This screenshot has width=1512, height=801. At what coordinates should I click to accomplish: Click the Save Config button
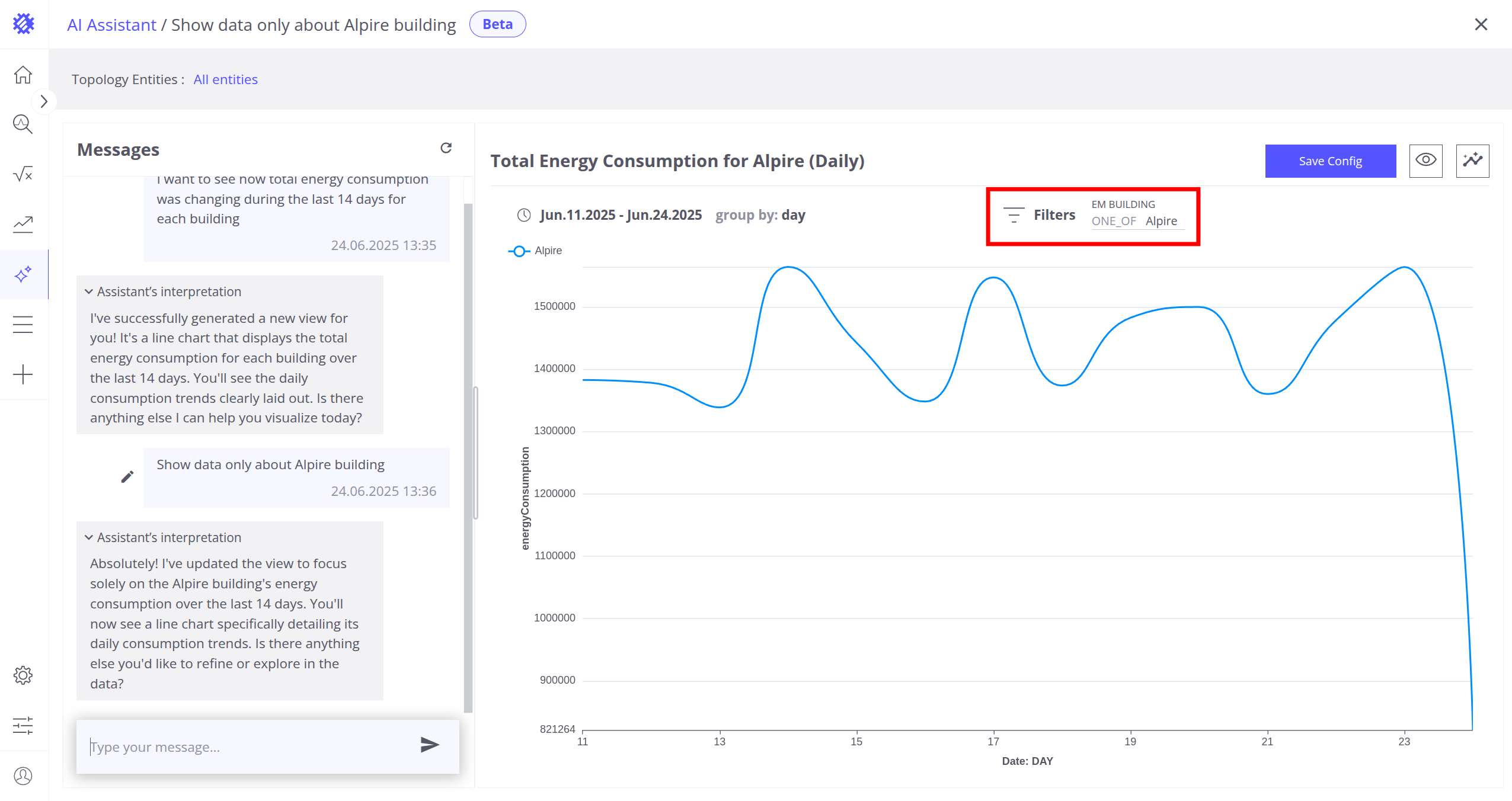point(1330,161)
